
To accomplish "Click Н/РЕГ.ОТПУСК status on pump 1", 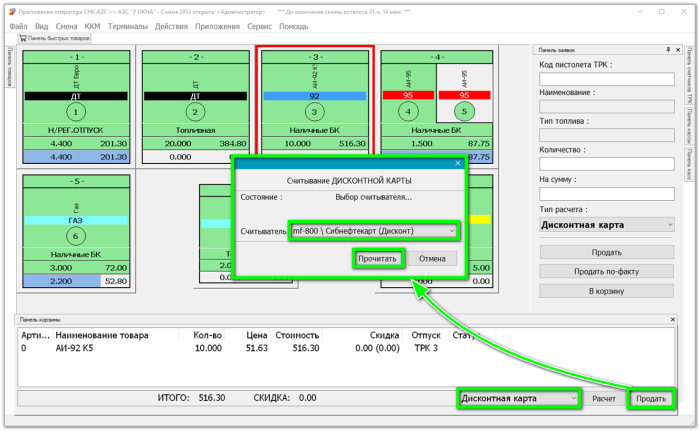I will (x=75, y=130).
